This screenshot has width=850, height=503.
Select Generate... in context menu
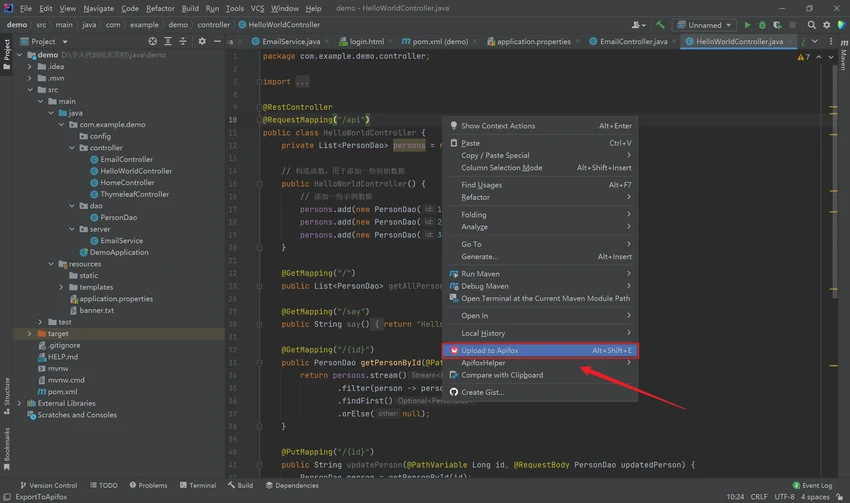pos(540,256)
